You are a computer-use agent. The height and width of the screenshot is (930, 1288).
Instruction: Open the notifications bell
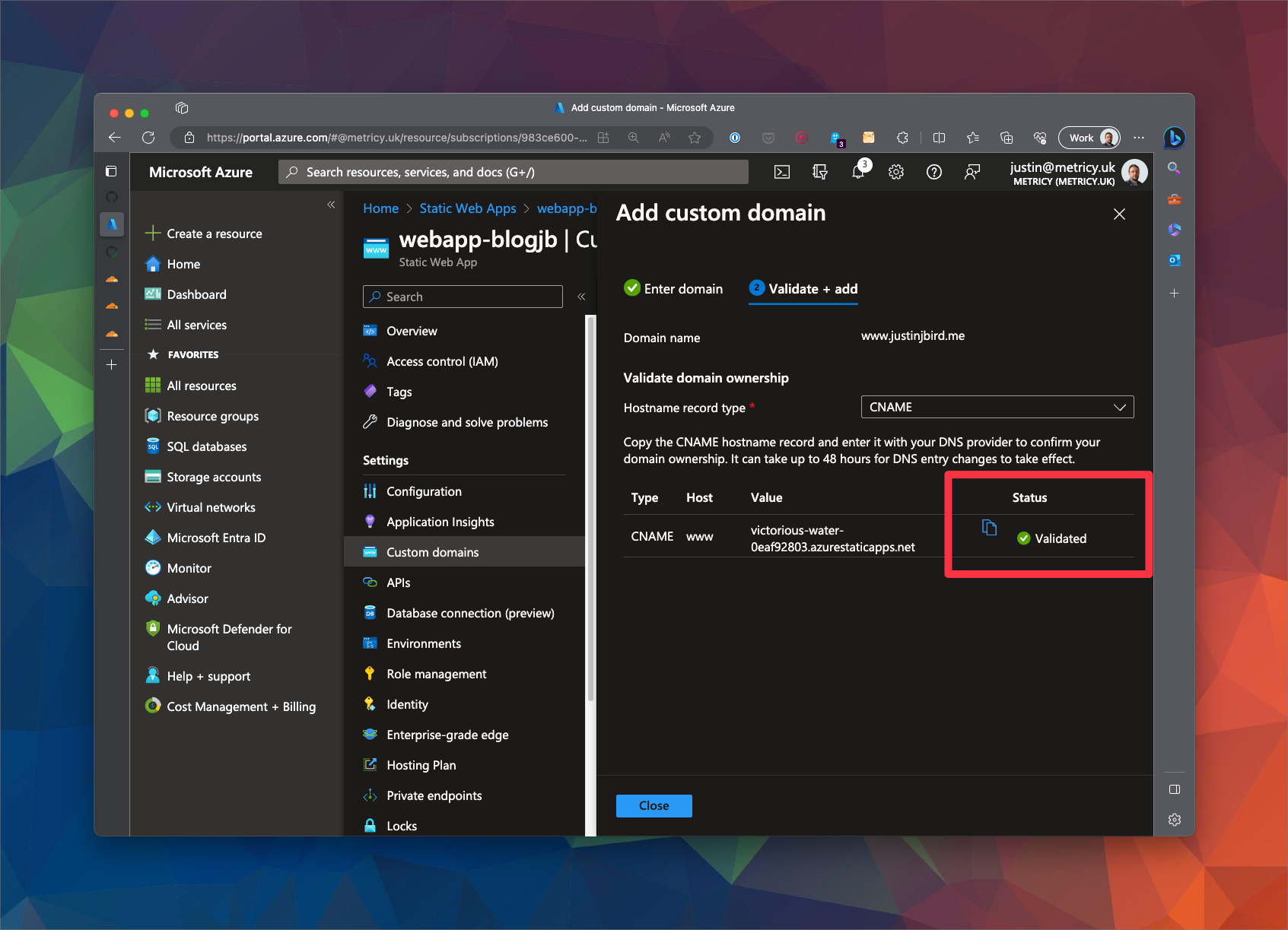click(x=858, y=172)
